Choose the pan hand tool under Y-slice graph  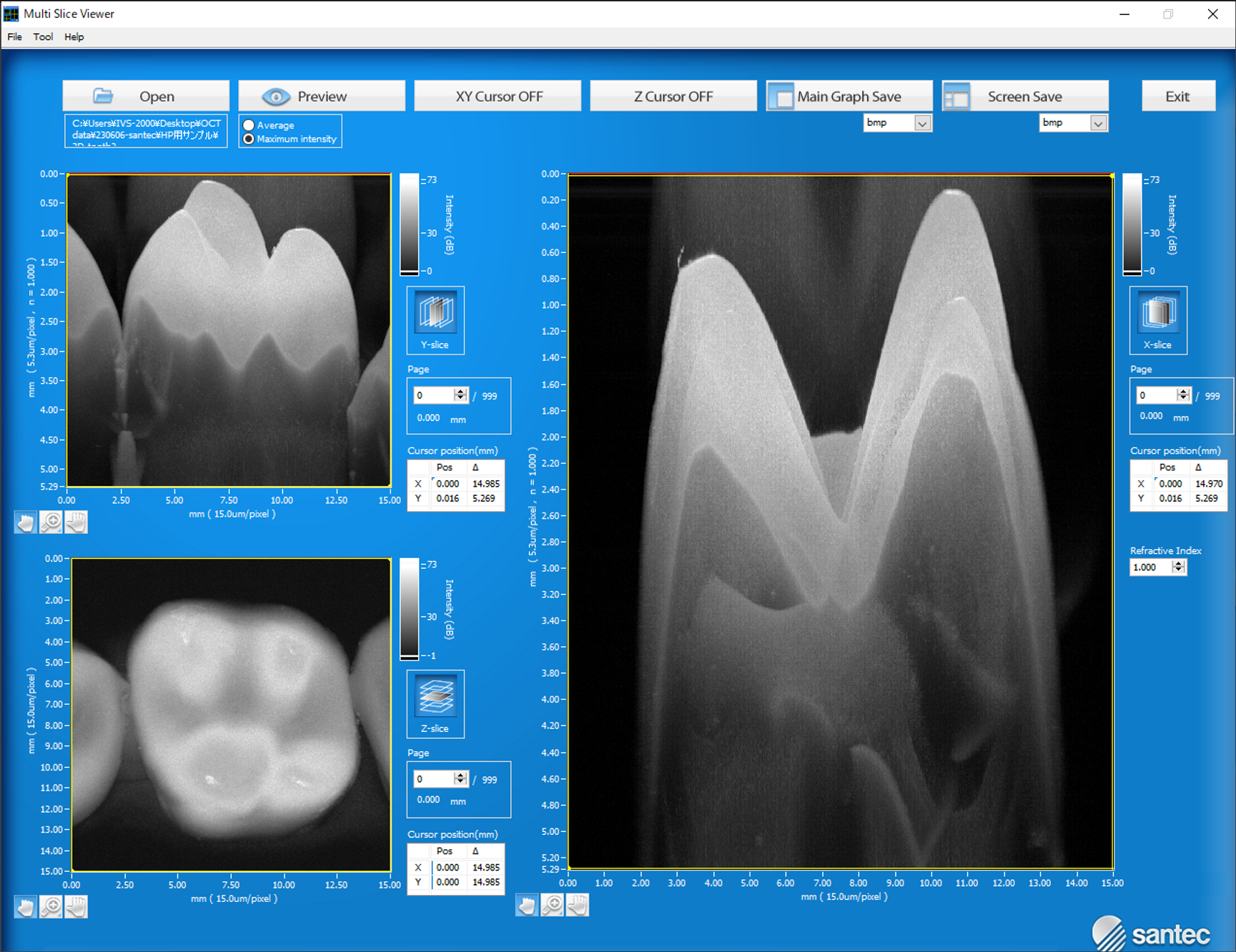pos(76,523)
